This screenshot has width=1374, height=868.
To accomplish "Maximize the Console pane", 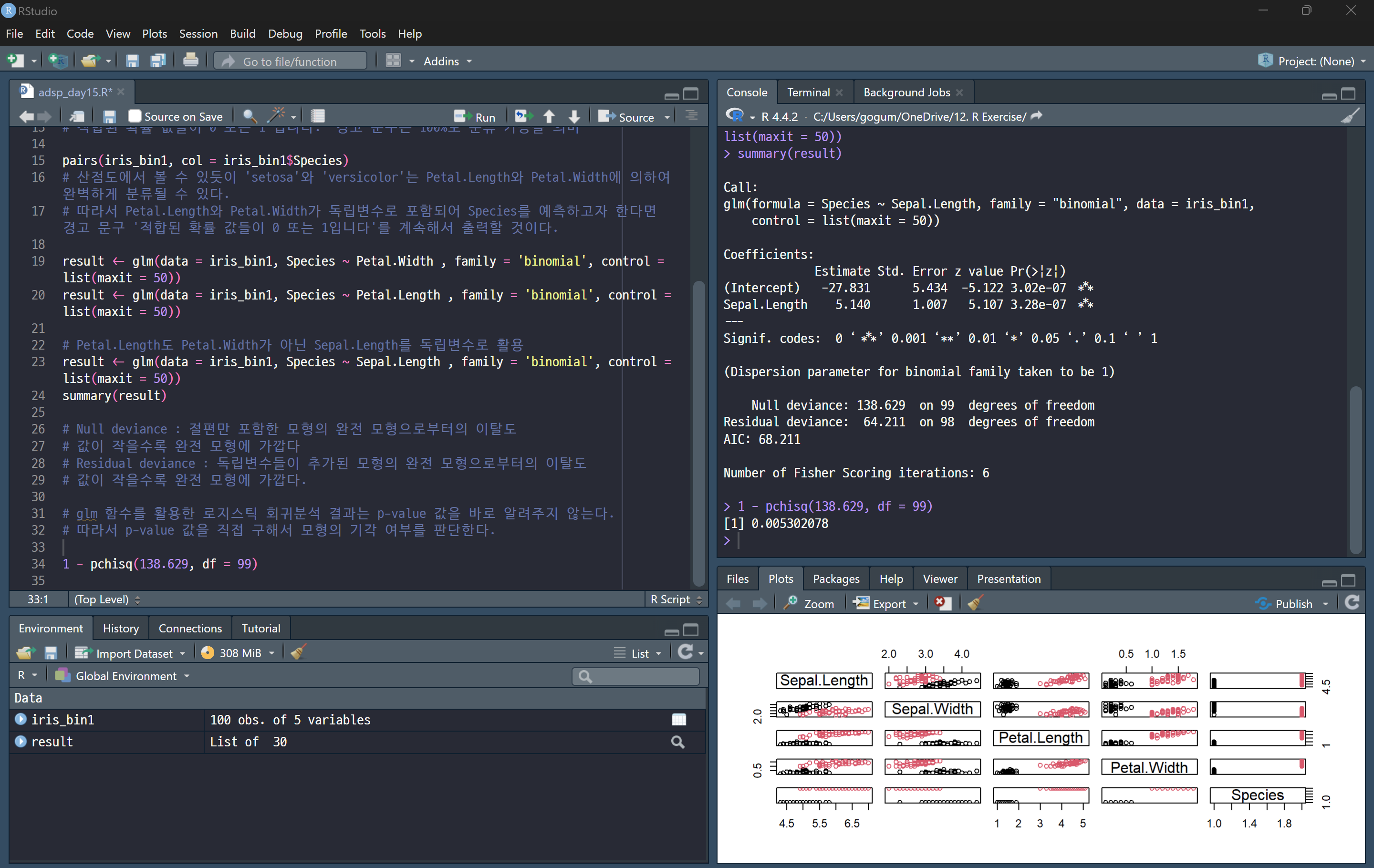I will point(1348,93).
